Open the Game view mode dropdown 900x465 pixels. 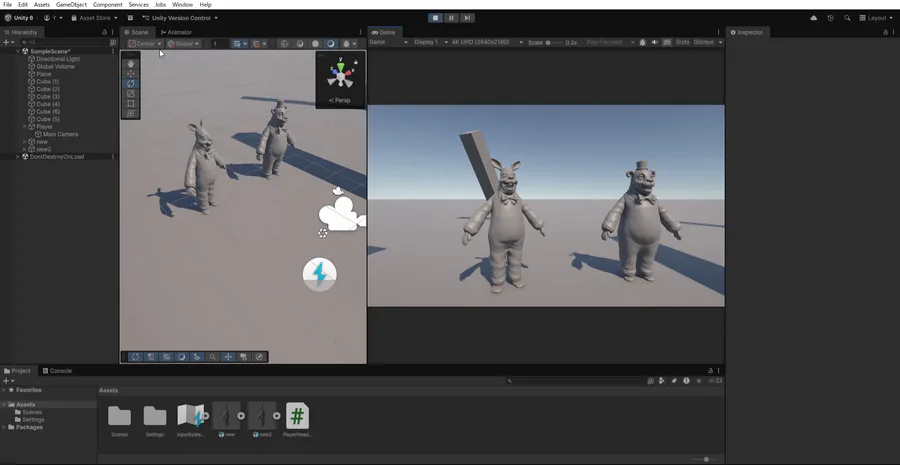[389, 42]
